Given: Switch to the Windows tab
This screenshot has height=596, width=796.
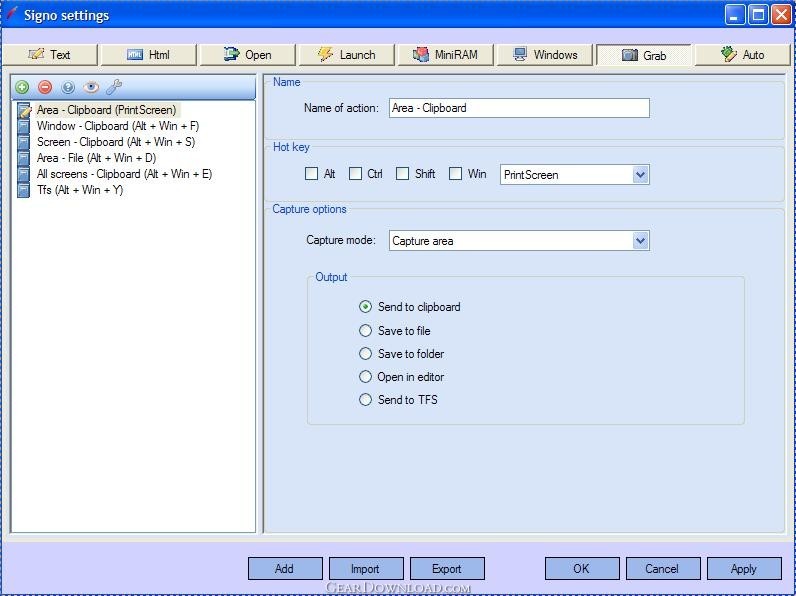Looking at the screenshot, I should coord(545,55).
